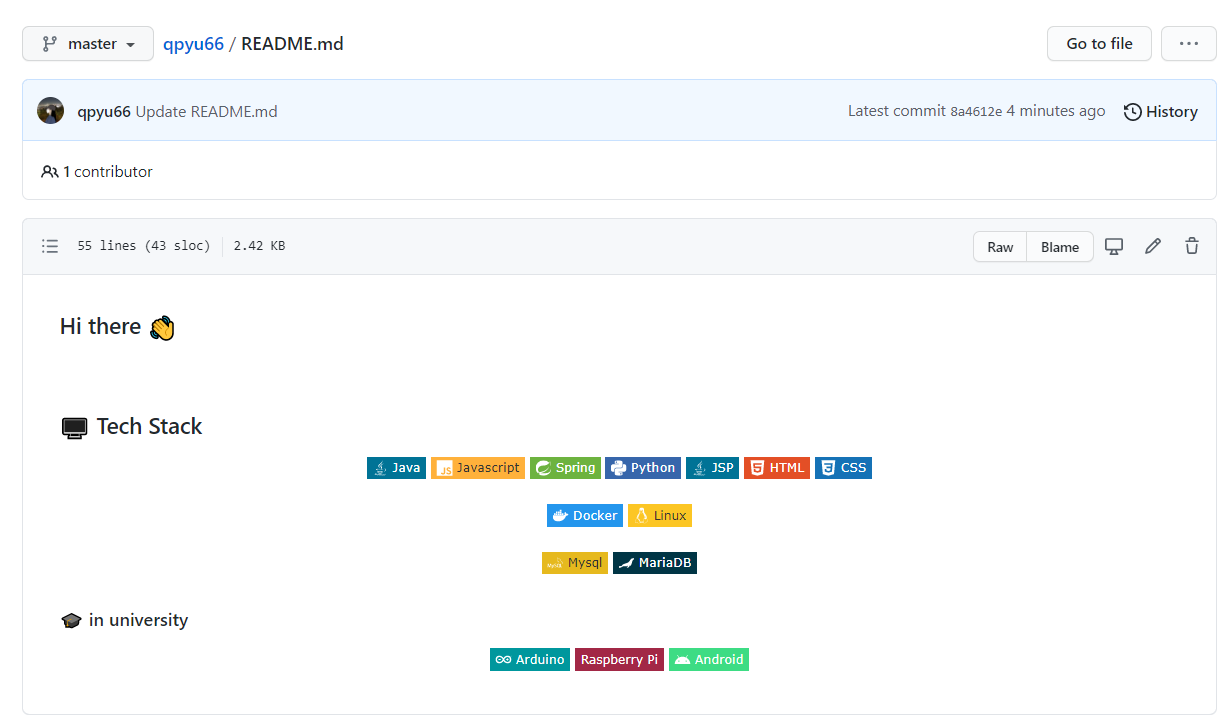
Task: Delete the file with trash icon
Action: point(1192,246)
